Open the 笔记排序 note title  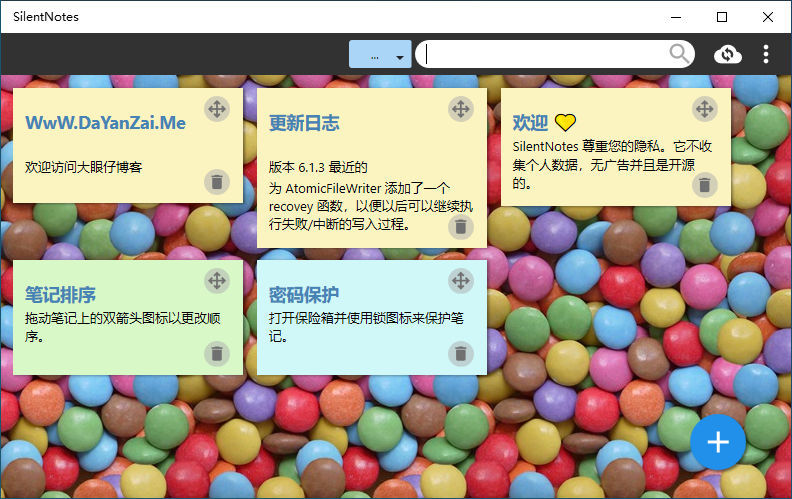[x=60, y=294]
